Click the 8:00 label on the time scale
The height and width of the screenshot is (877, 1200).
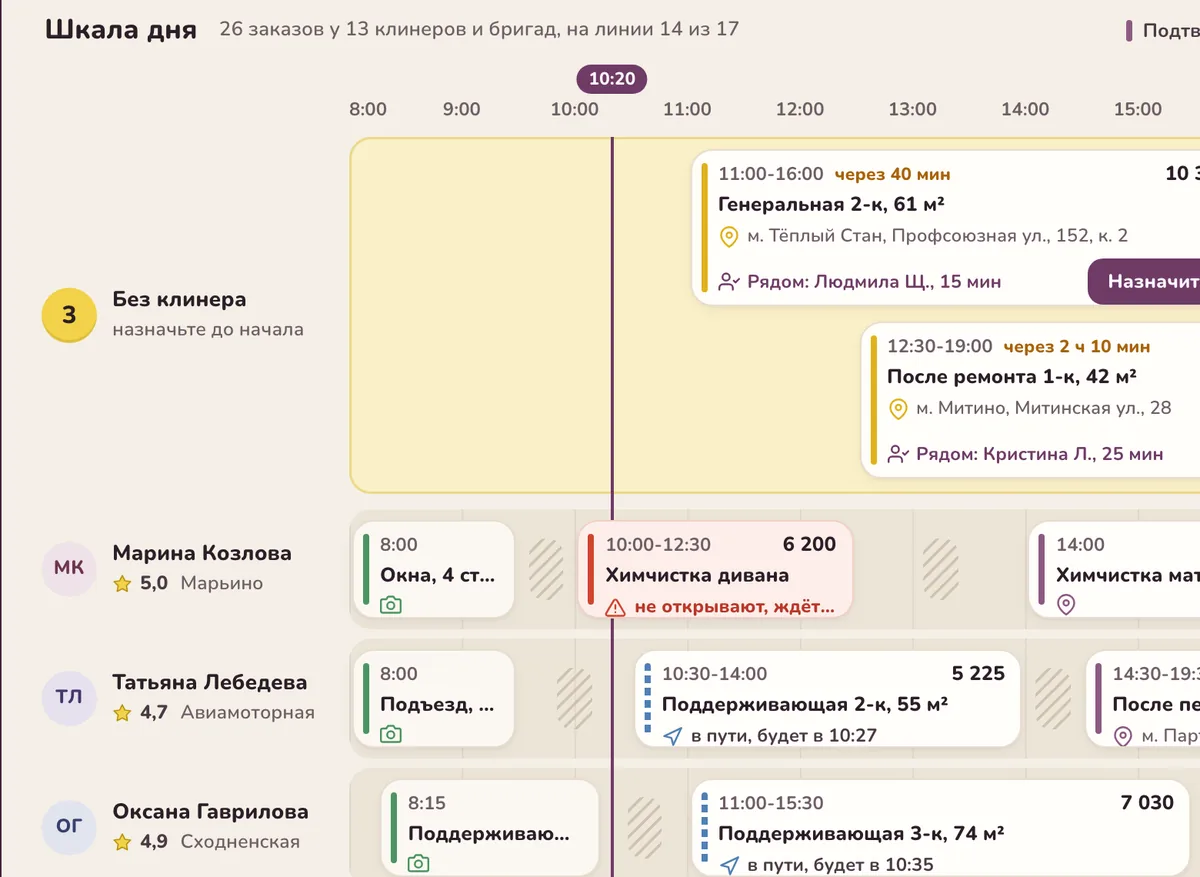[x=368, y=110]
